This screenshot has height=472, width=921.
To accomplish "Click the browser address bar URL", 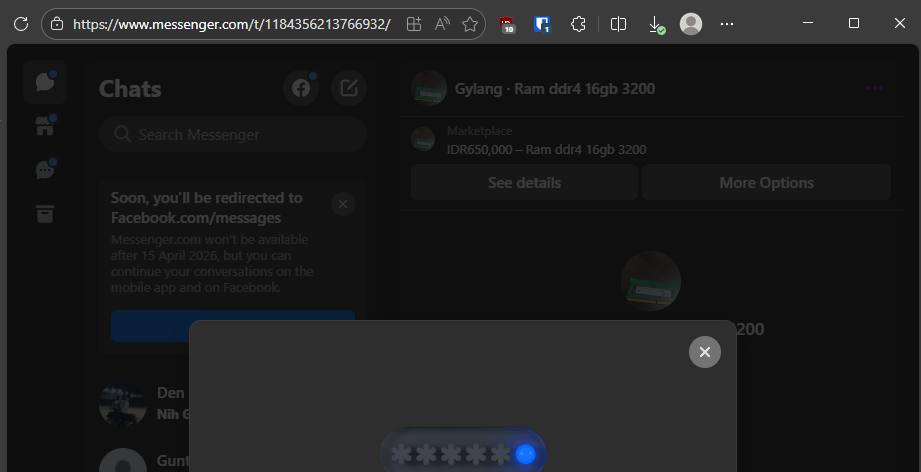I will [x=231, y=23].
